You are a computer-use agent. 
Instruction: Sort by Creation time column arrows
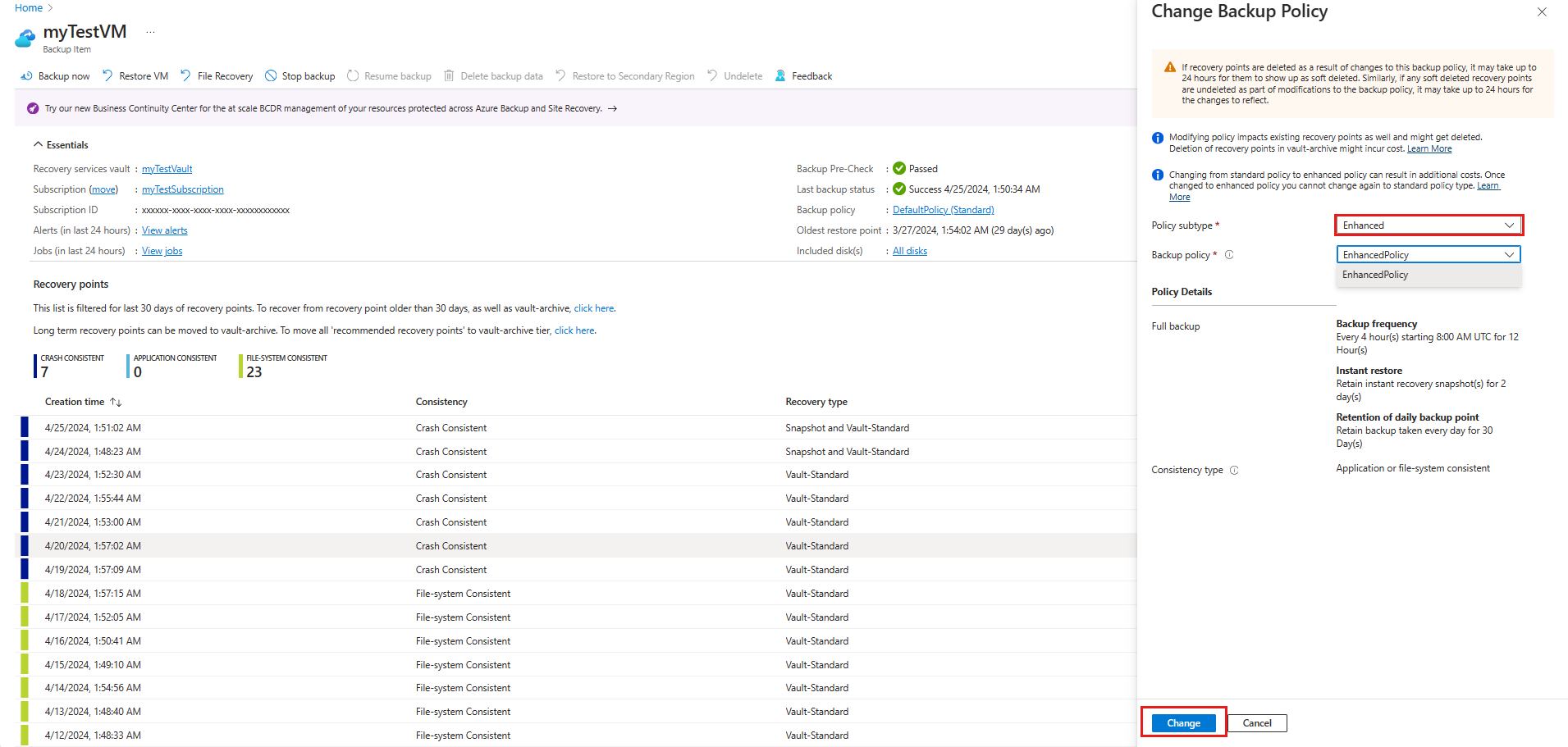(x=116, y=403)
